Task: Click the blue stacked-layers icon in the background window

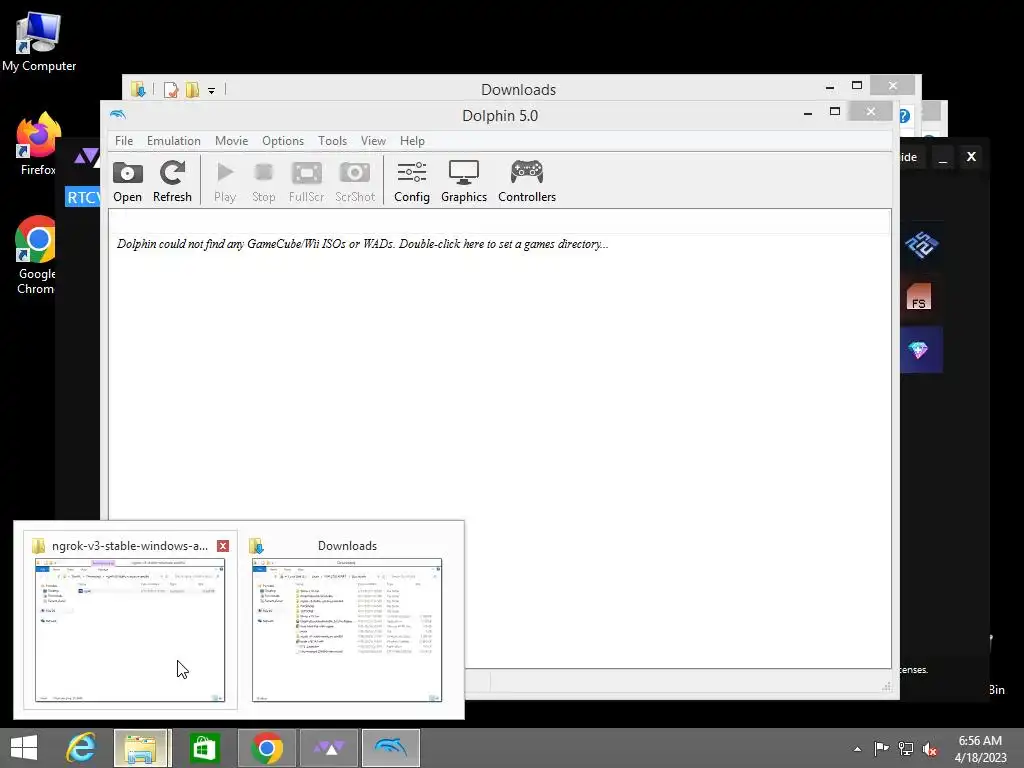Action: [921, 244]
